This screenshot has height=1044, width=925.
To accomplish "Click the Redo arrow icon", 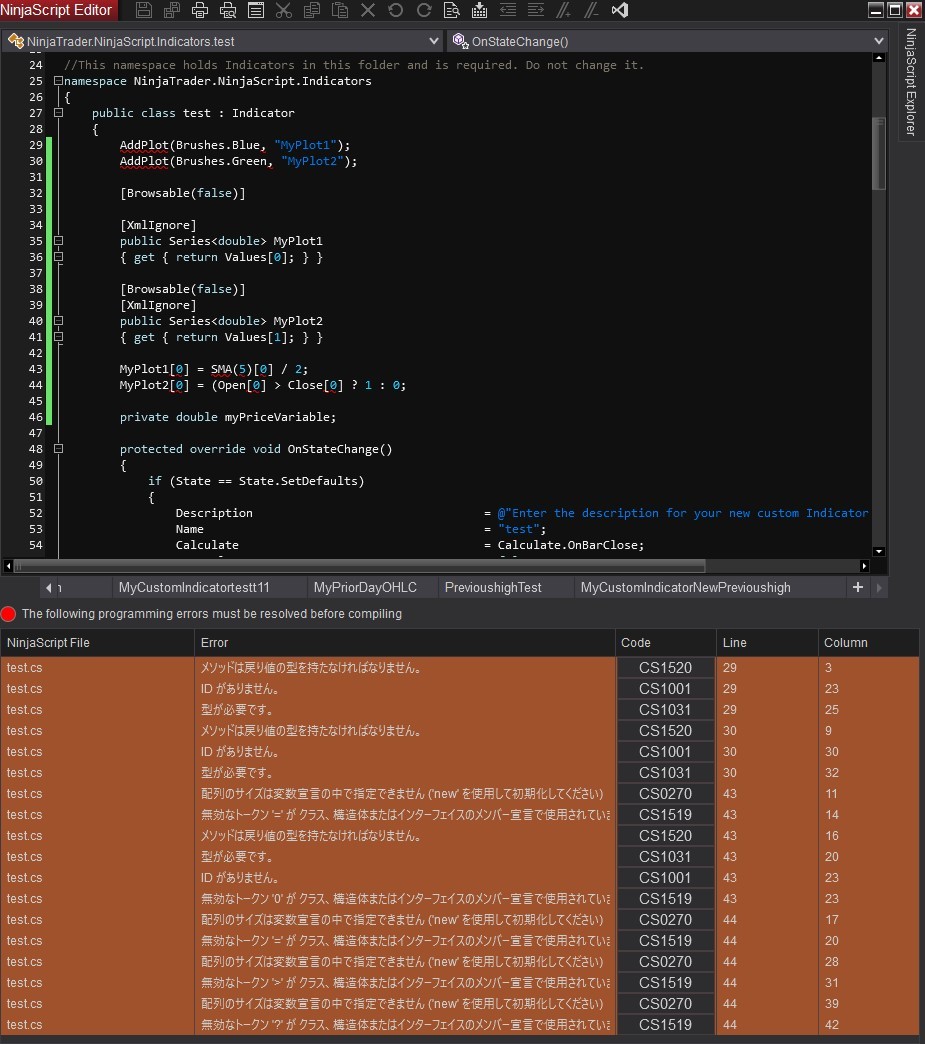I will [424, 10].
